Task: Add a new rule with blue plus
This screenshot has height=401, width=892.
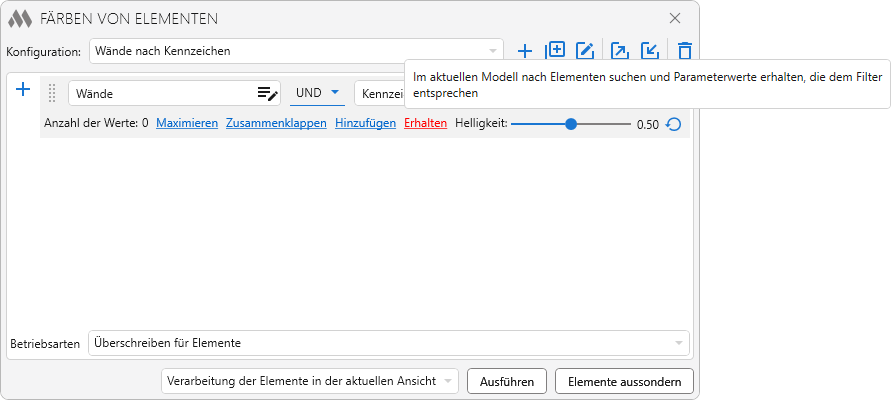Action: [x=24, y=90]
